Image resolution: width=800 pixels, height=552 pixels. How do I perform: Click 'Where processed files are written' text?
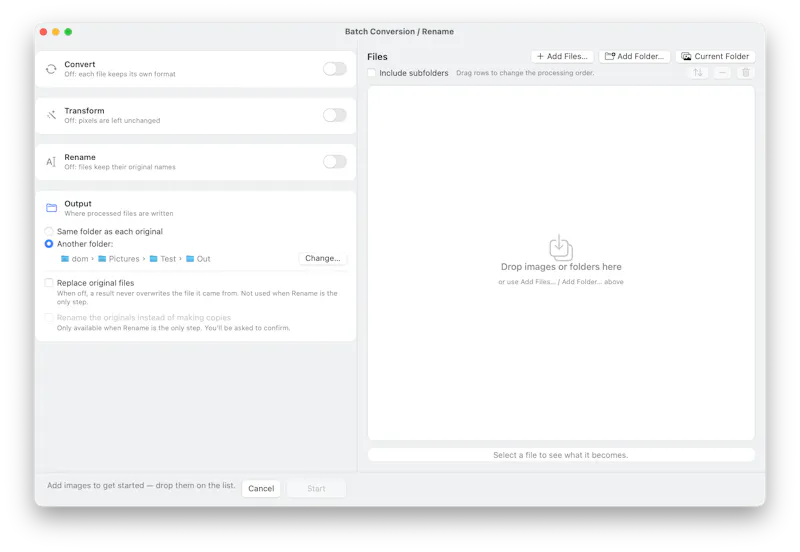tap(119, 214)
